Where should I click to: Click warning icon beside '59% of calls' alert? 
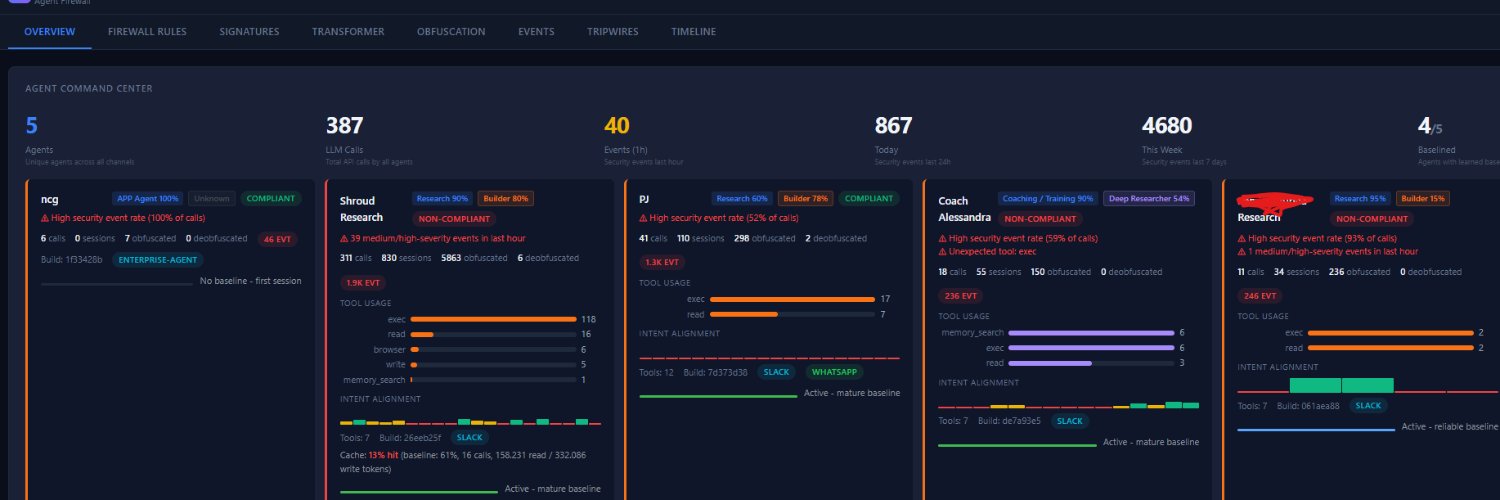[x=943, y=238]
